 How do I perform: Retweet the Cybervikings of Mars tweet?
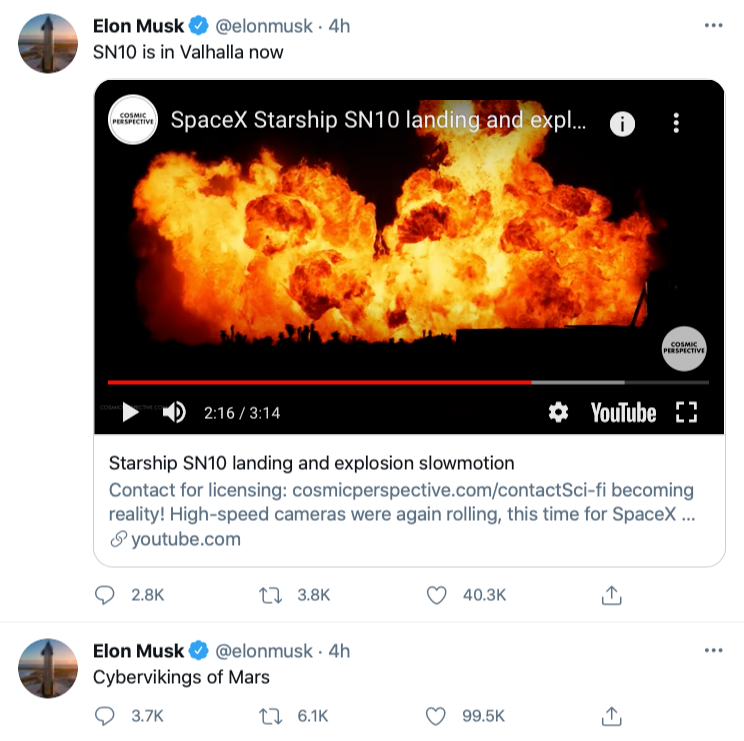pyautogui.click(x=270, y=716)
